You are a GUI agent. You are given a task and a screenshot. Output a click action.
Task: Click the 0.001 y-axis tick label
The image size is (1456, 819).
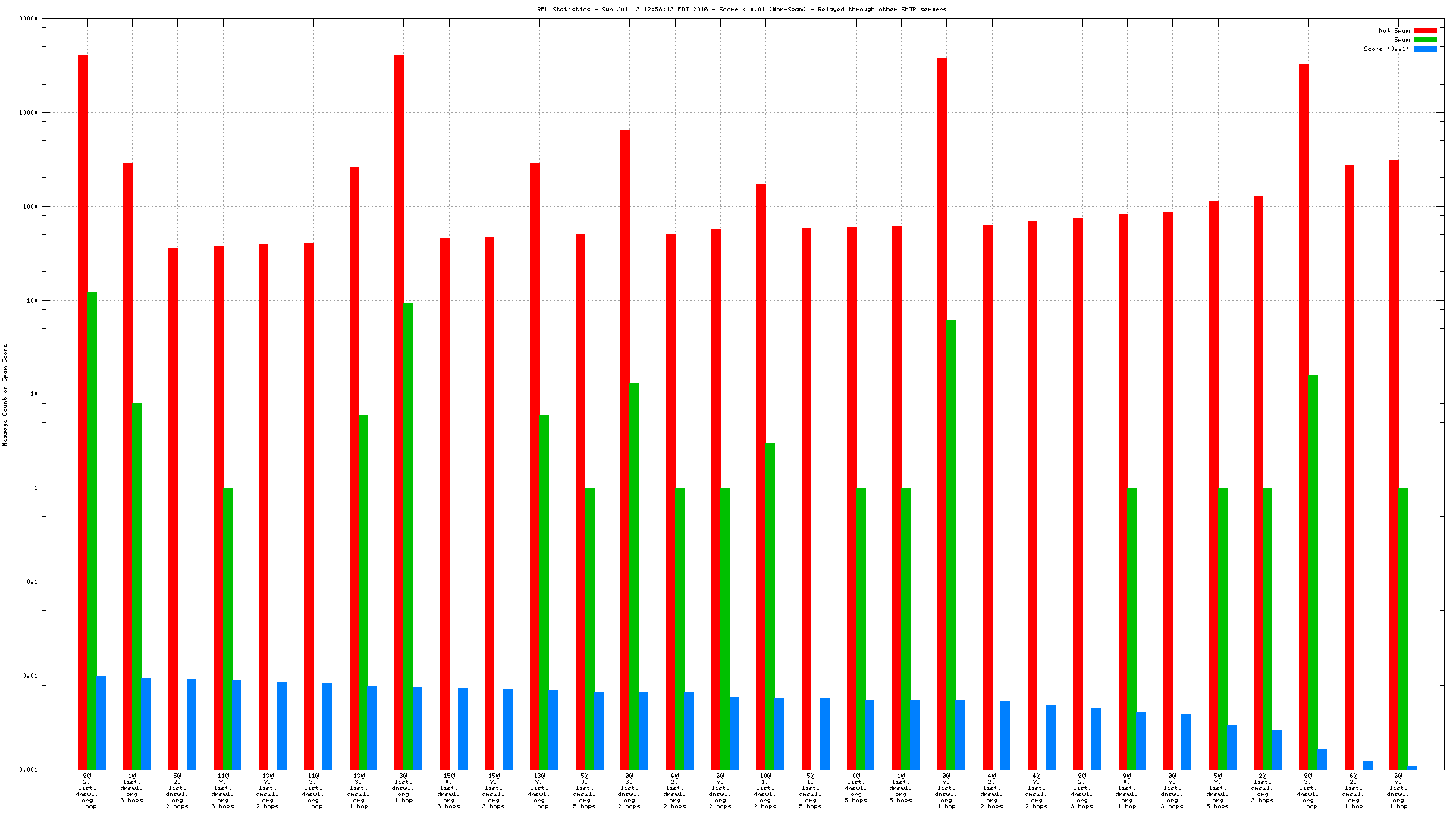coord(29,770)
